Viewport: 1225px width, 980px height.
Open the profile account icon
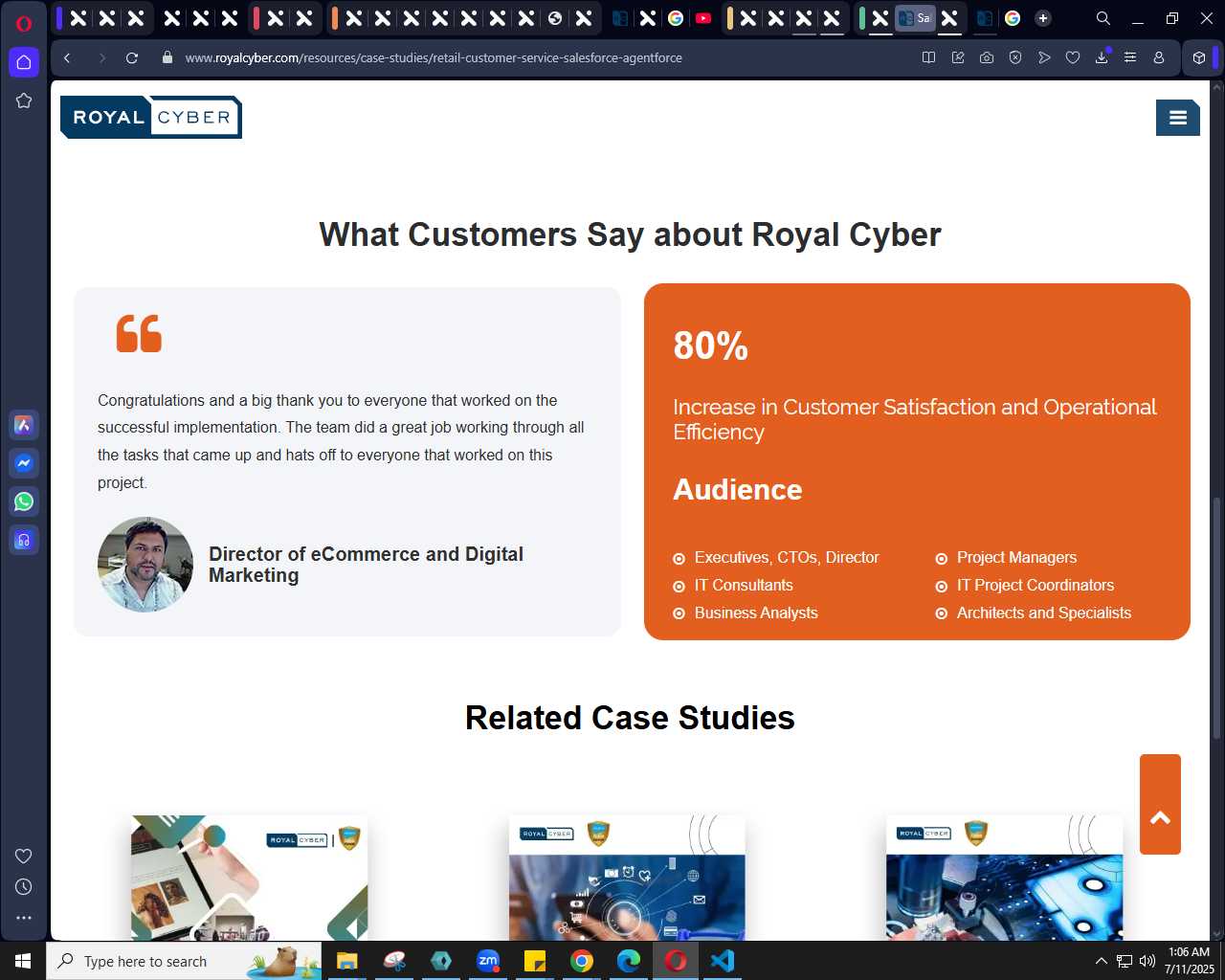tap(1159, 57)
